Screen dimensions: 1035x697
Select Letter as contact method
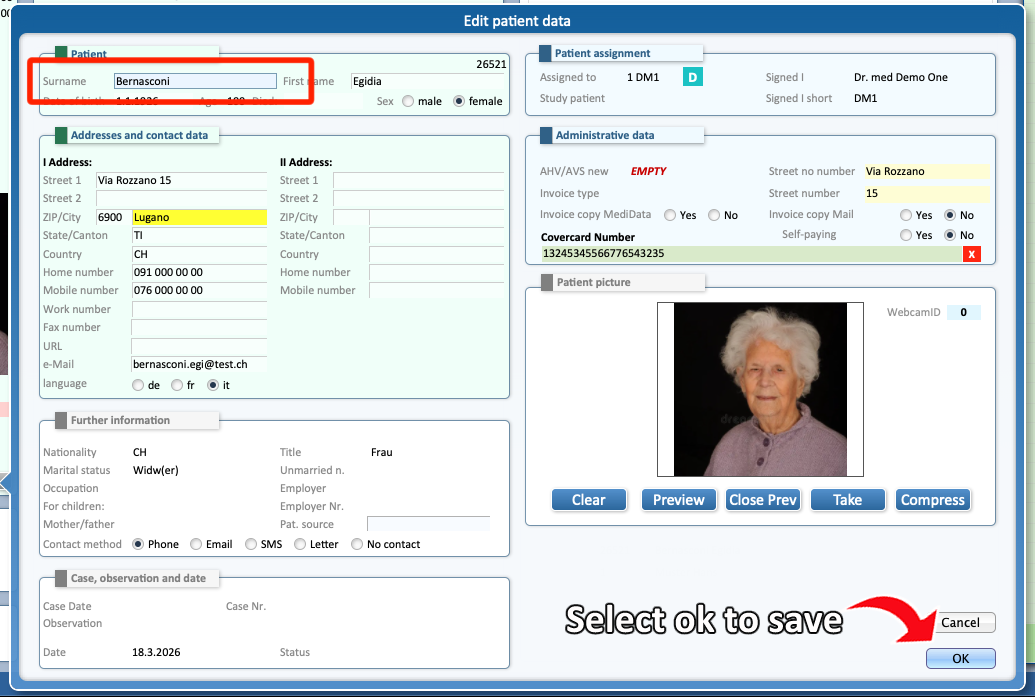(300, 544)
